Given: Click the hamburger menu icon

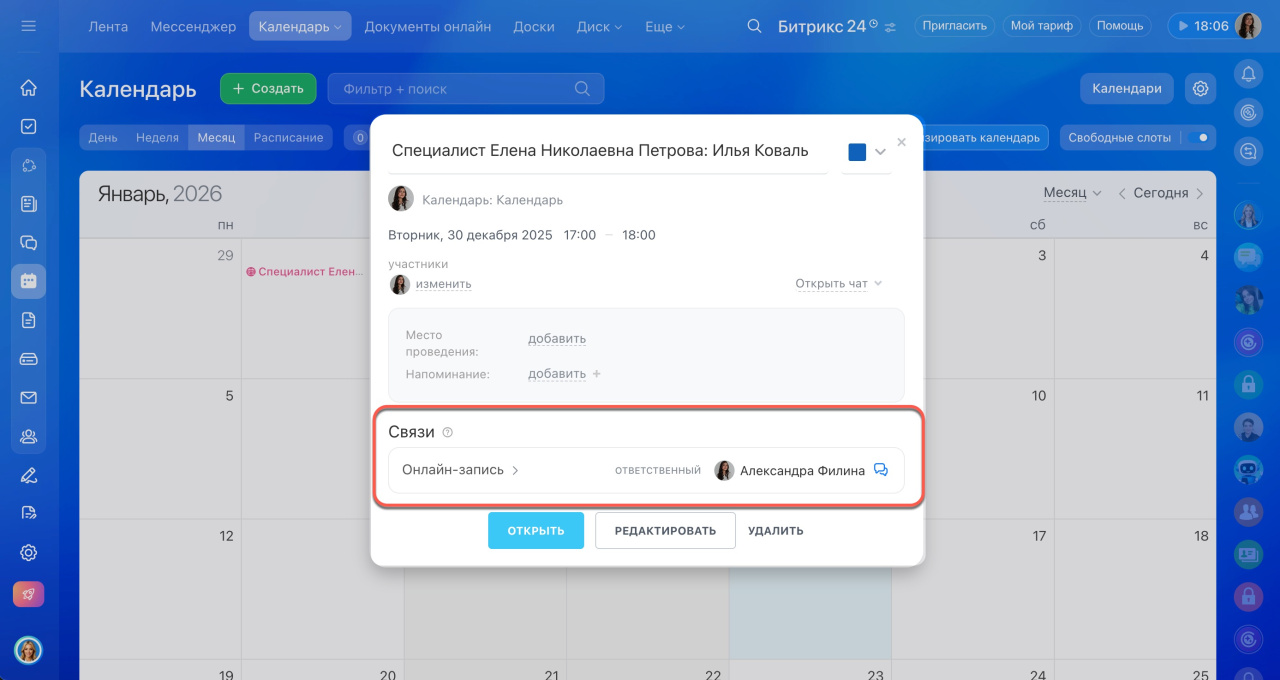Looking at the screenshot, I should click(x=28, y=26).
